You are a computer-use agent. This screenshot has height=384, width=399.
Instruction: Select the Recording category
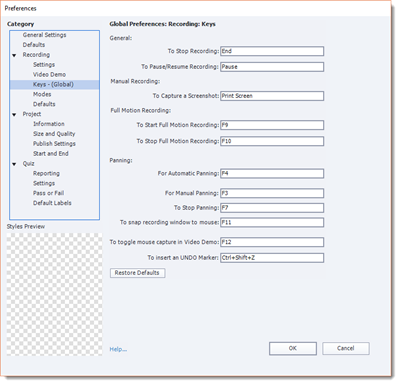(36, 55)
